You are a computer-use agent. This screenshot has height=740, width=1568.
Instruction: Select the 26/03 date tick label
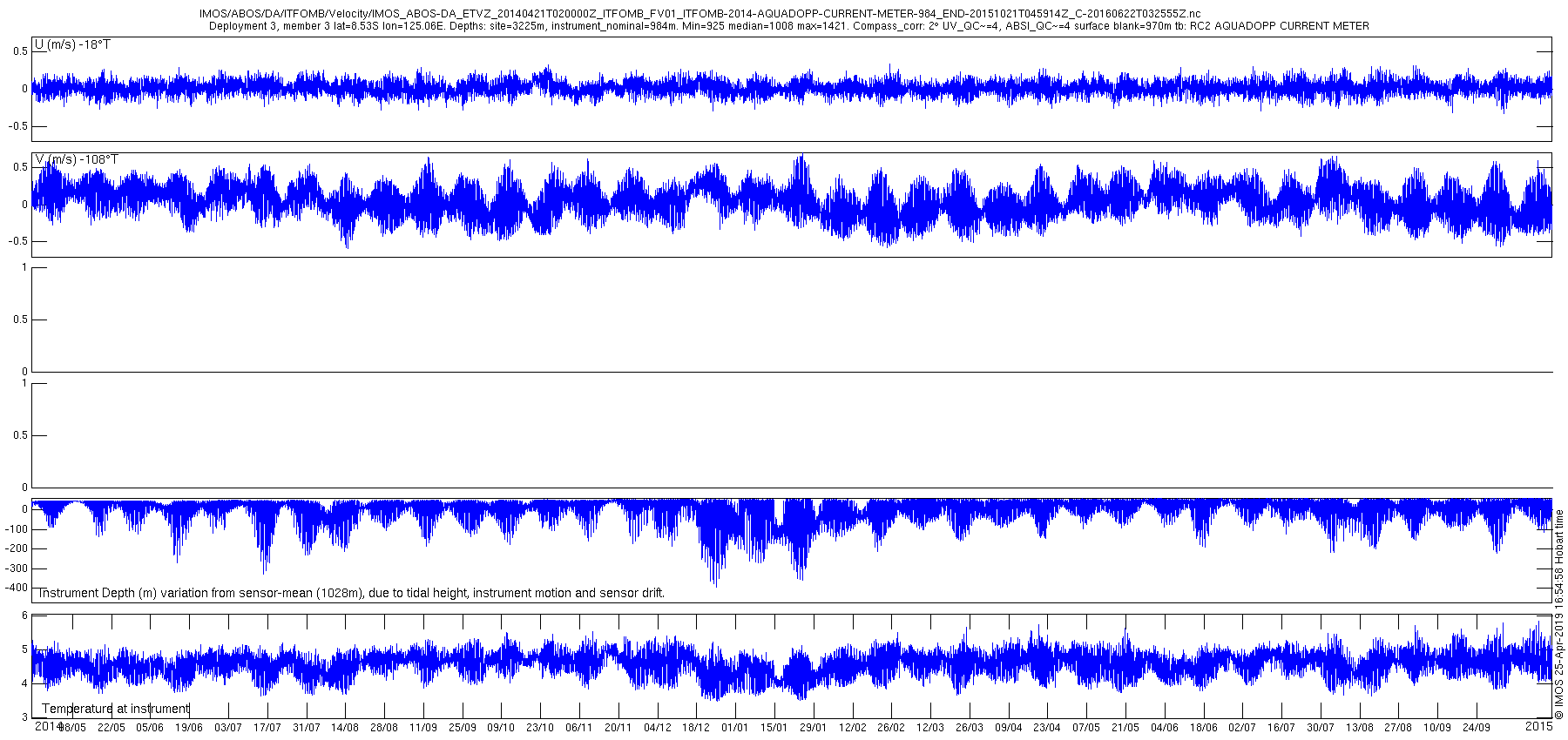pos(970,728)
